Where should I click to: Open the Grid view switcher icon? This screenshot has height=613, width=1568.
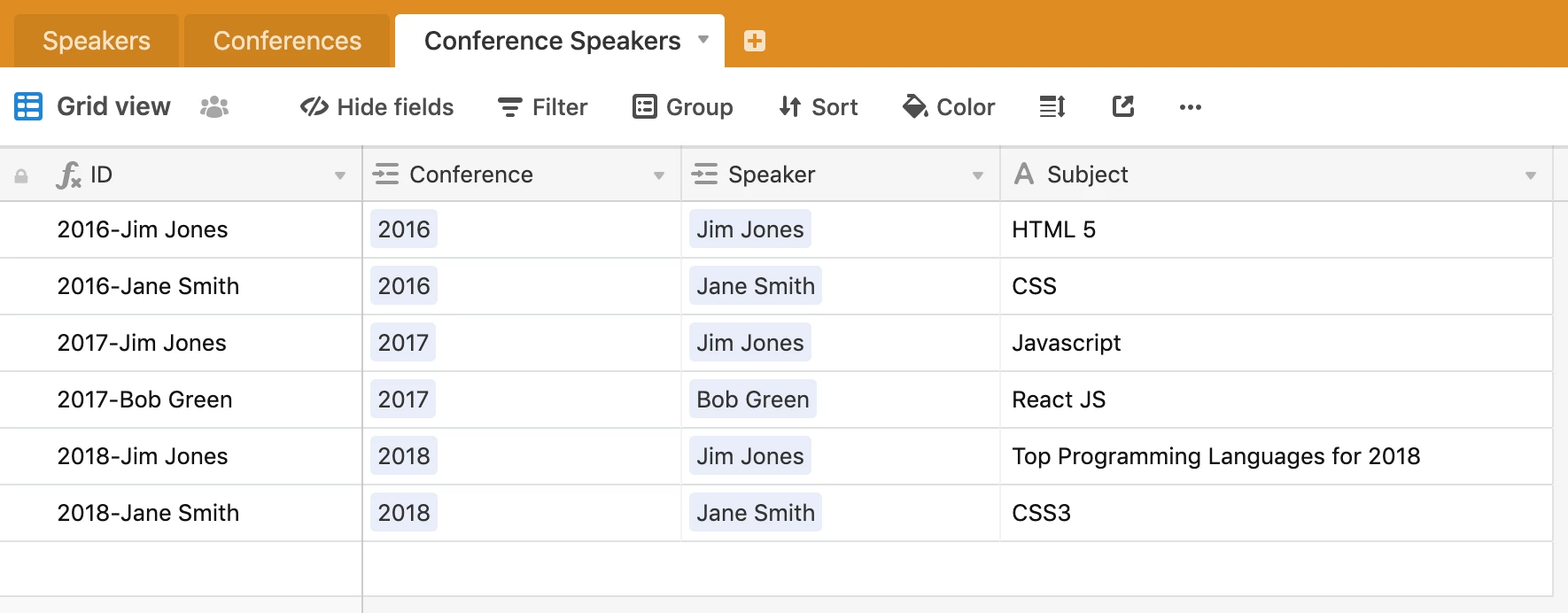tap(28, 106)
